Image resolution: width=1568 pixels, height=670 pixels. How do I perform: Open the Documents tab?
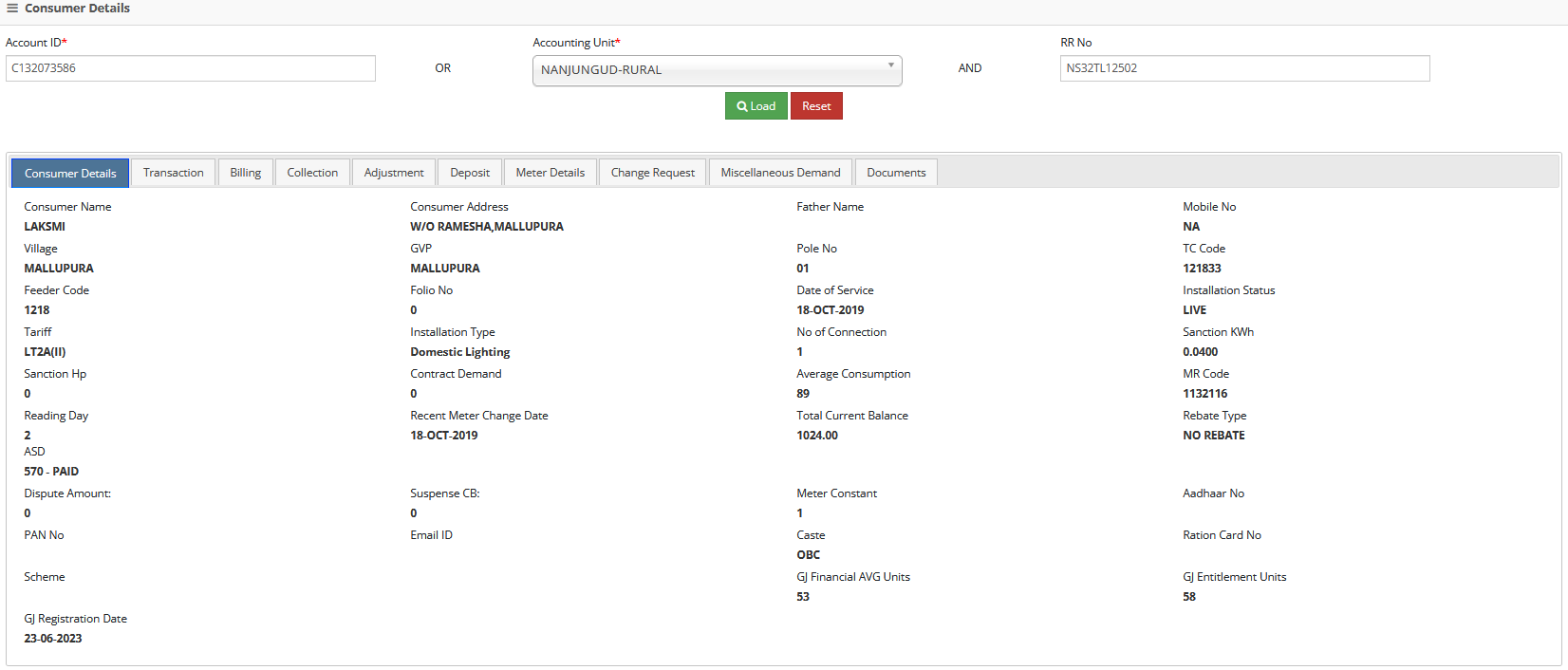pos(896,173)
